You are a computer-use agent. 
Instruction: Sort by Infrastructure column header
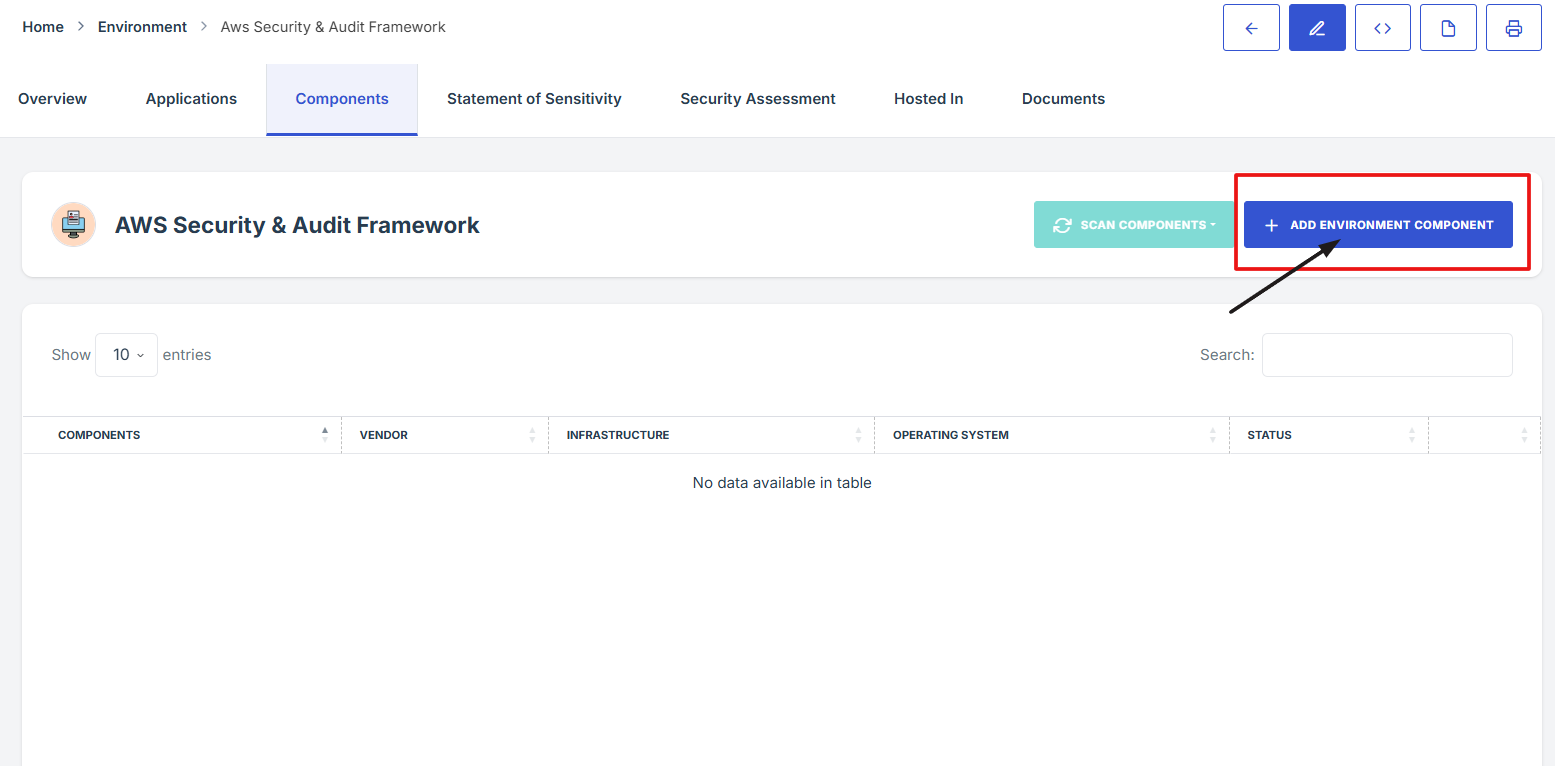(617, 435)
